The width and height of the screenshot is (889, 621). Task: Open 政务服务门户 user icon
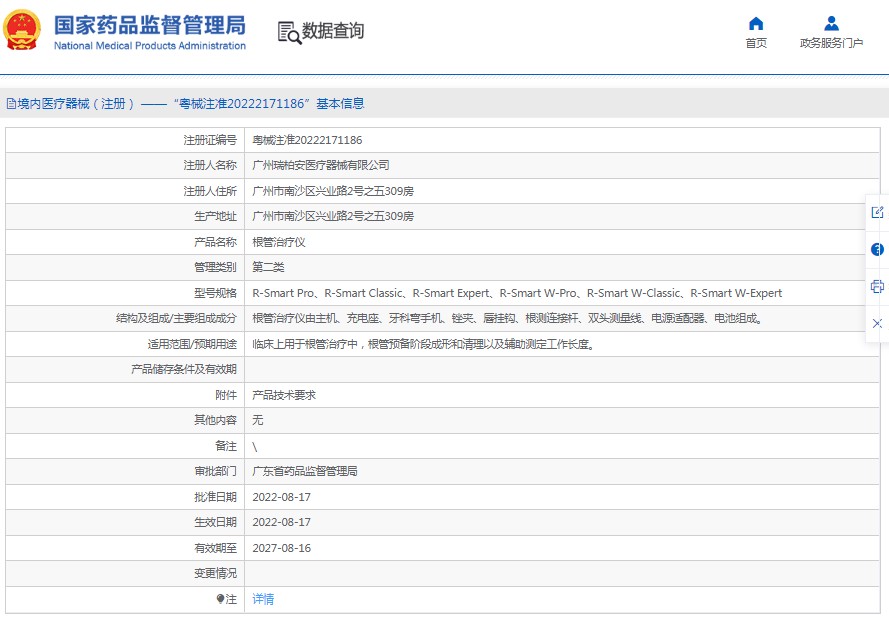[x=831, y=24]
